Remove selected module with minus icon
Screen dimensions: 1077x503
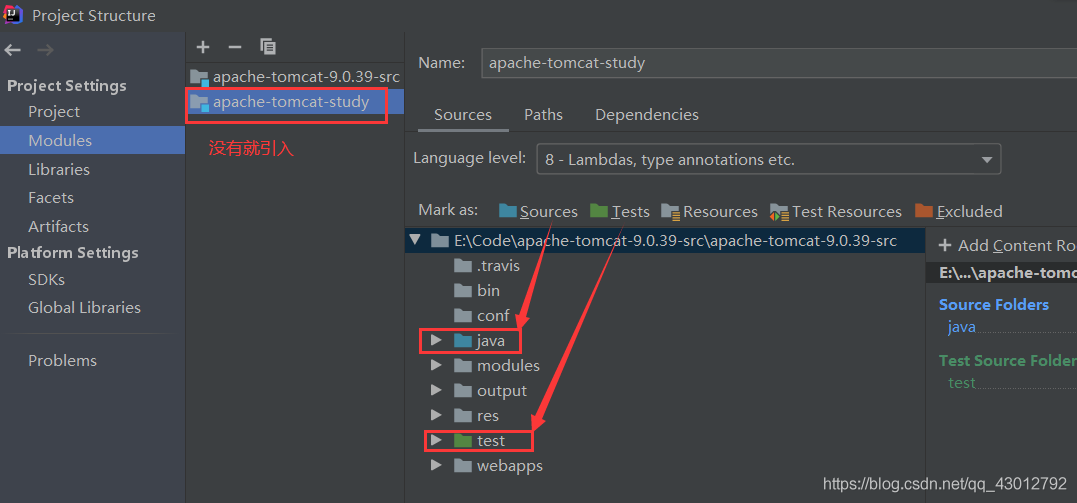pos(235,47)
